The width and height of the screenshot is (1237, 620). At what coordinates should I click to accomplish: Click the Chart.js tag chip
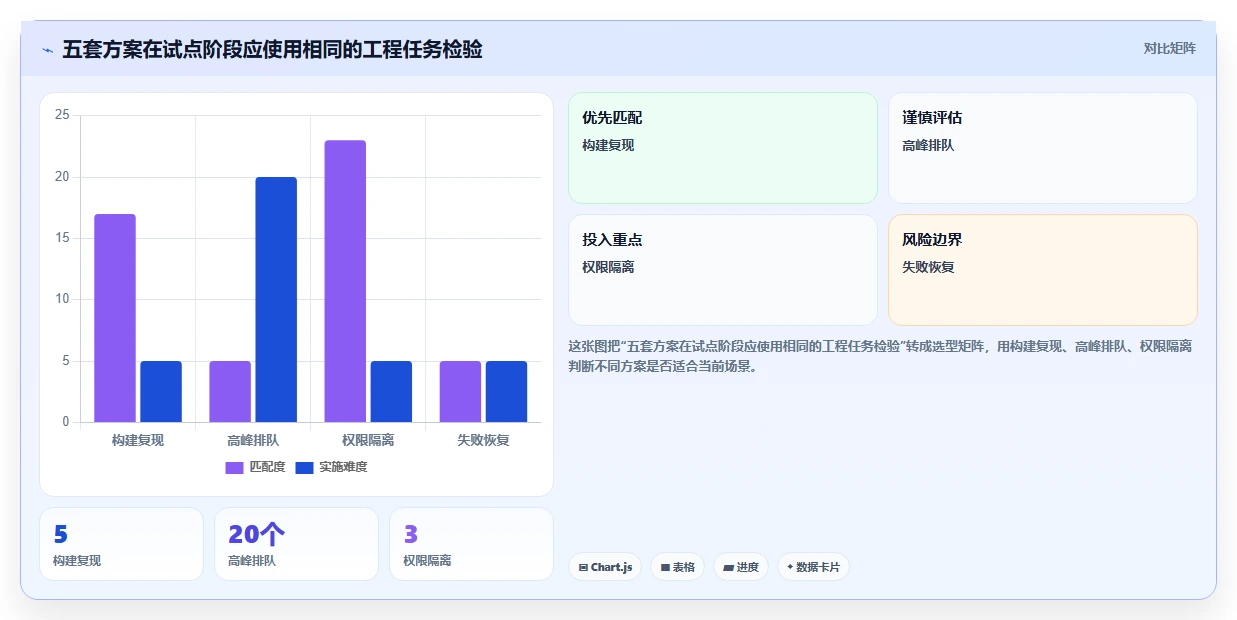coord(605,567)
